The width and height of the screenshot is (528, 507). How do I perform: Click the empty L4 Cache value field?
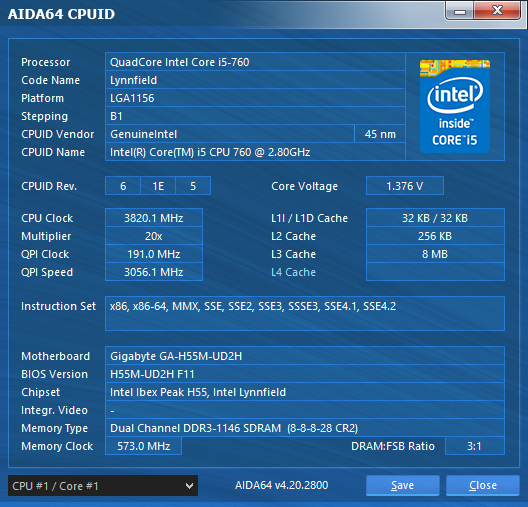pyautogui.click(x=435, y=272)
